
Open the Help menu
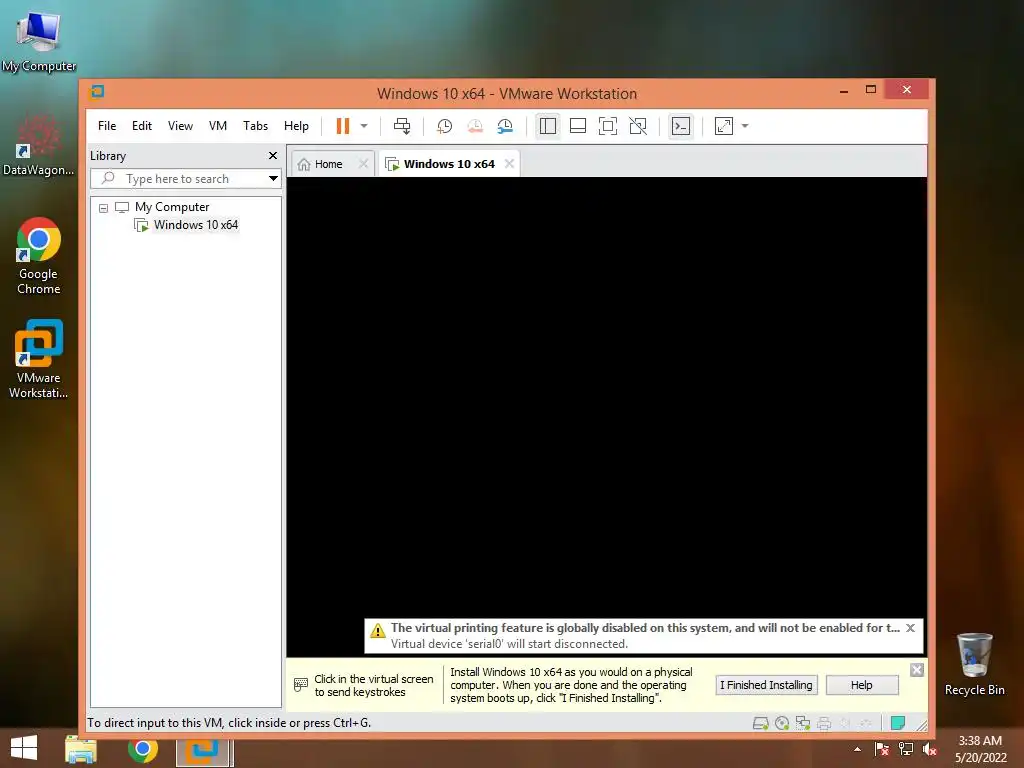(x=296, y=126)
